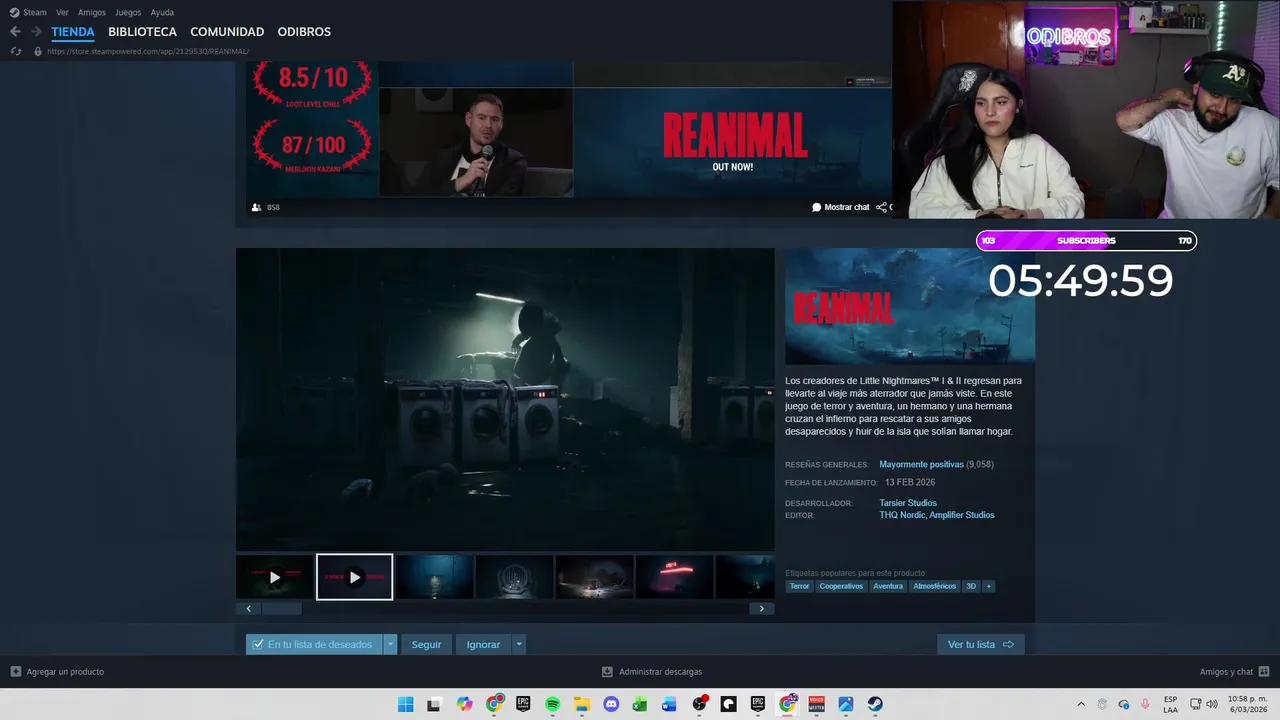
Task: Expand more tags with plus button
Action: pyautogui.click(x=989, y=586)
